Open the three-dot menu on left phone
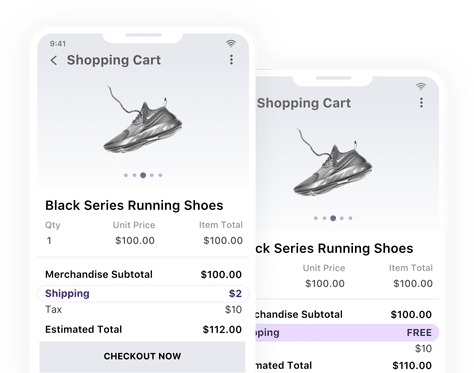The width and height of the screenshot is (474, 373). pyautogui.click(x=231, y=60)
